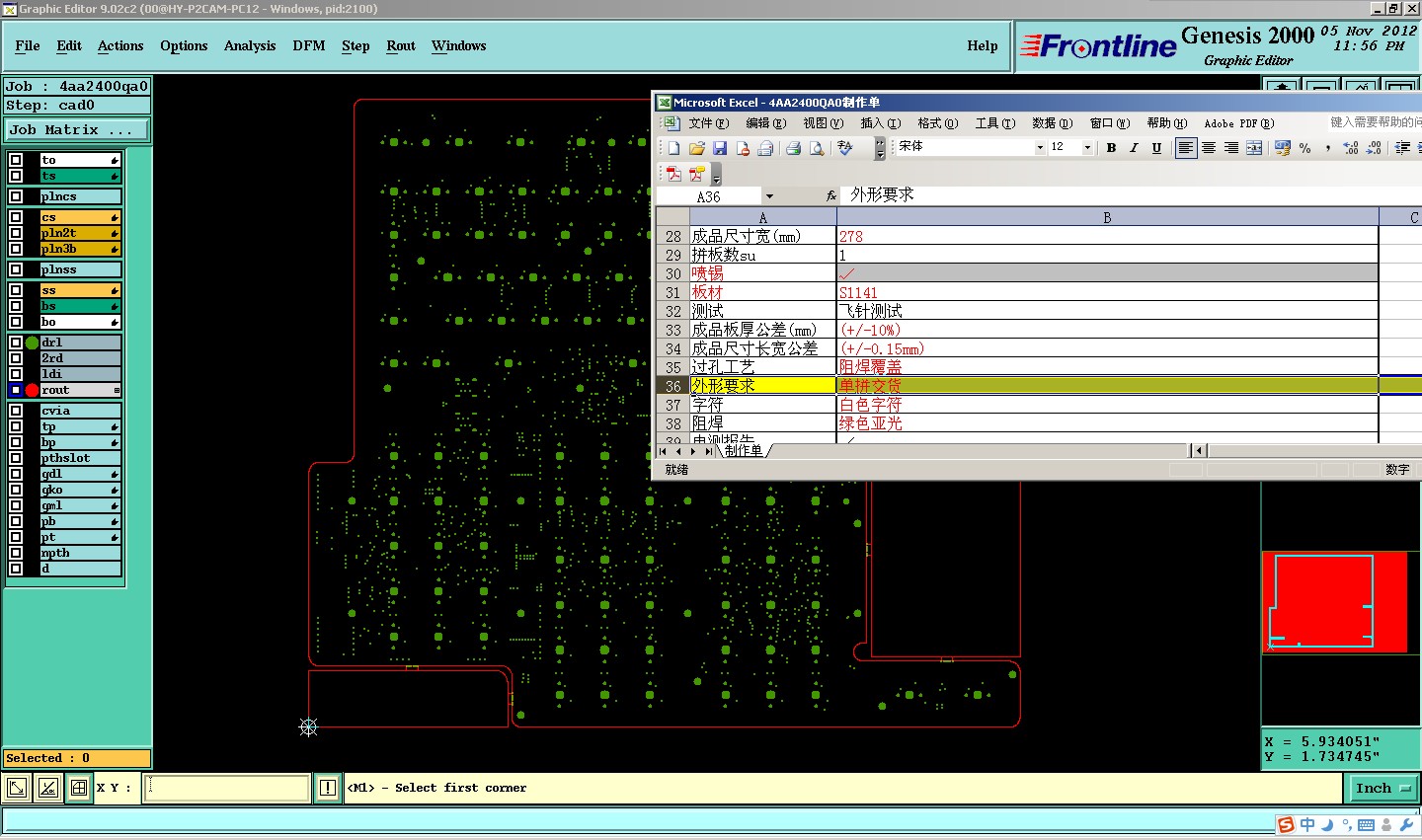
Task: Click cell containing 飞针测试
Action: (x=1107, y=311)
